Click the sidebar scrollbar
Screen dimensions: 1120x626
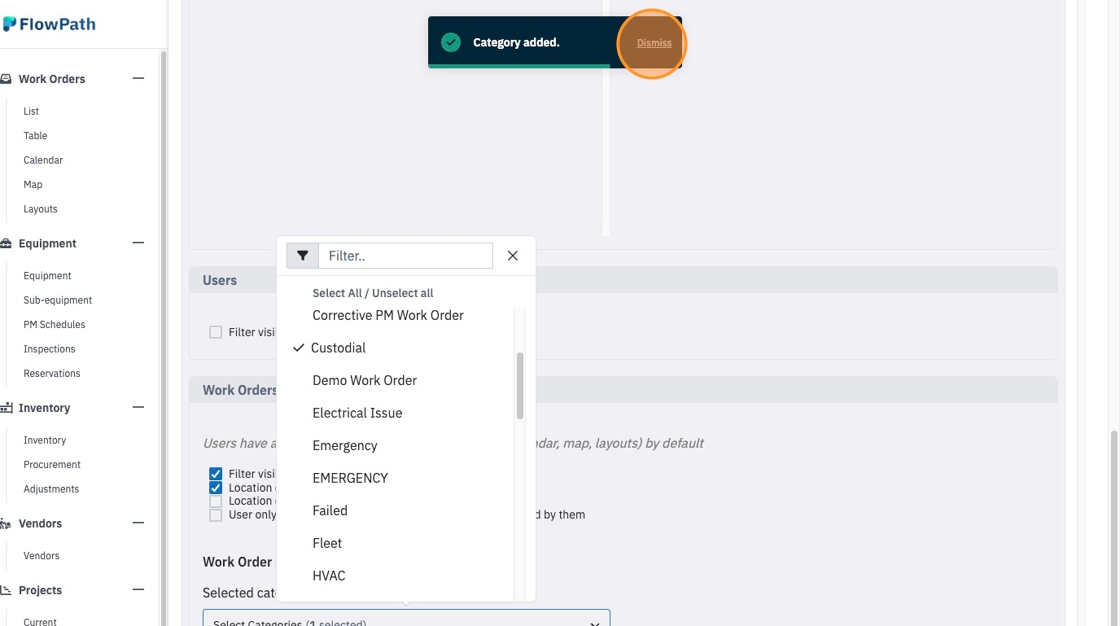click(164, 337)
